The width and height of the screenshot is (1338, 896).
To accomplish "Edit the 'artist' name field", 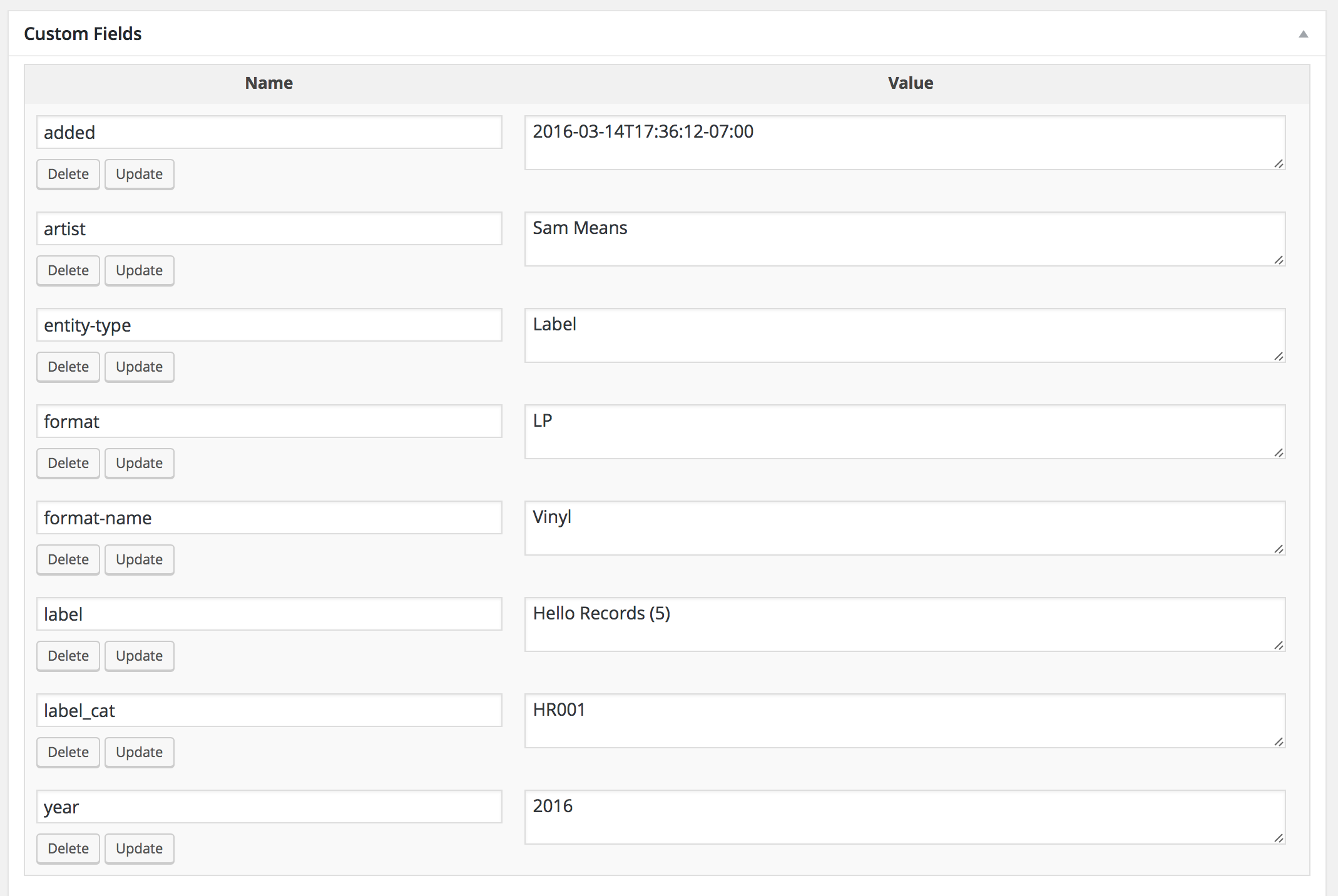I will [269, 228].
